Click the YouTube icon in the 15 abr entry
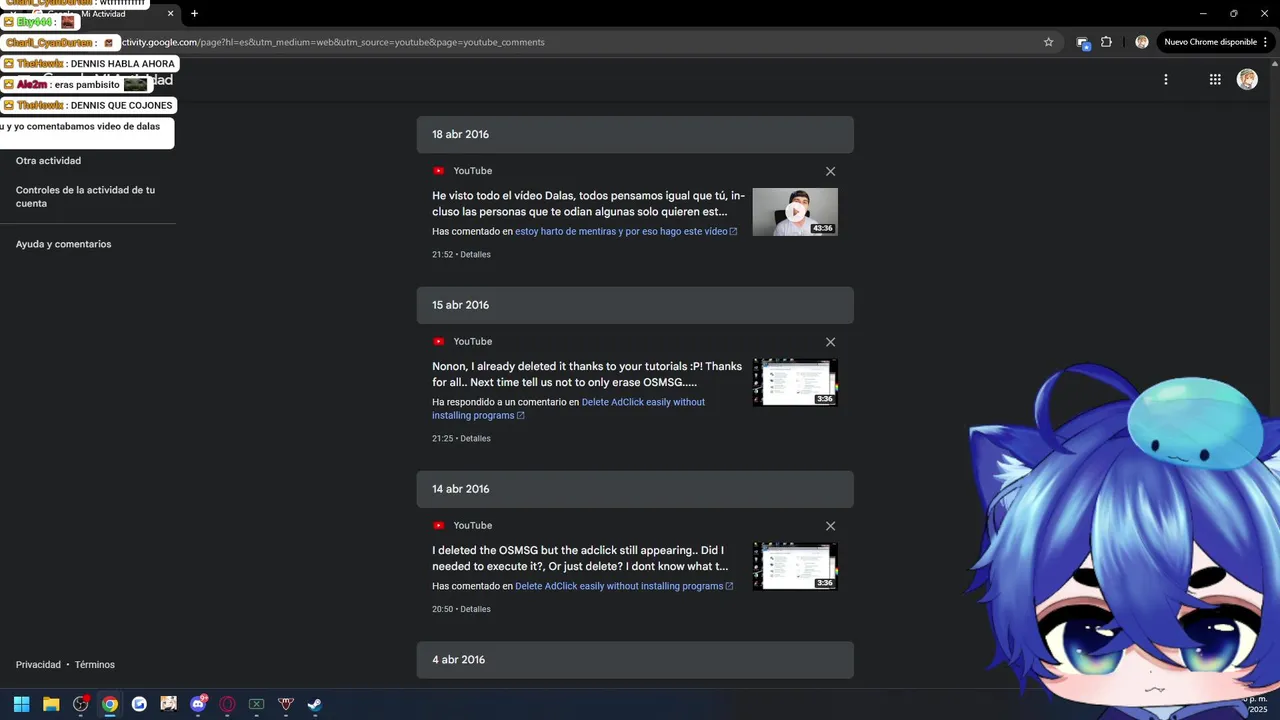This screenshot has height=720, width=1280. (x=438, y=342)
